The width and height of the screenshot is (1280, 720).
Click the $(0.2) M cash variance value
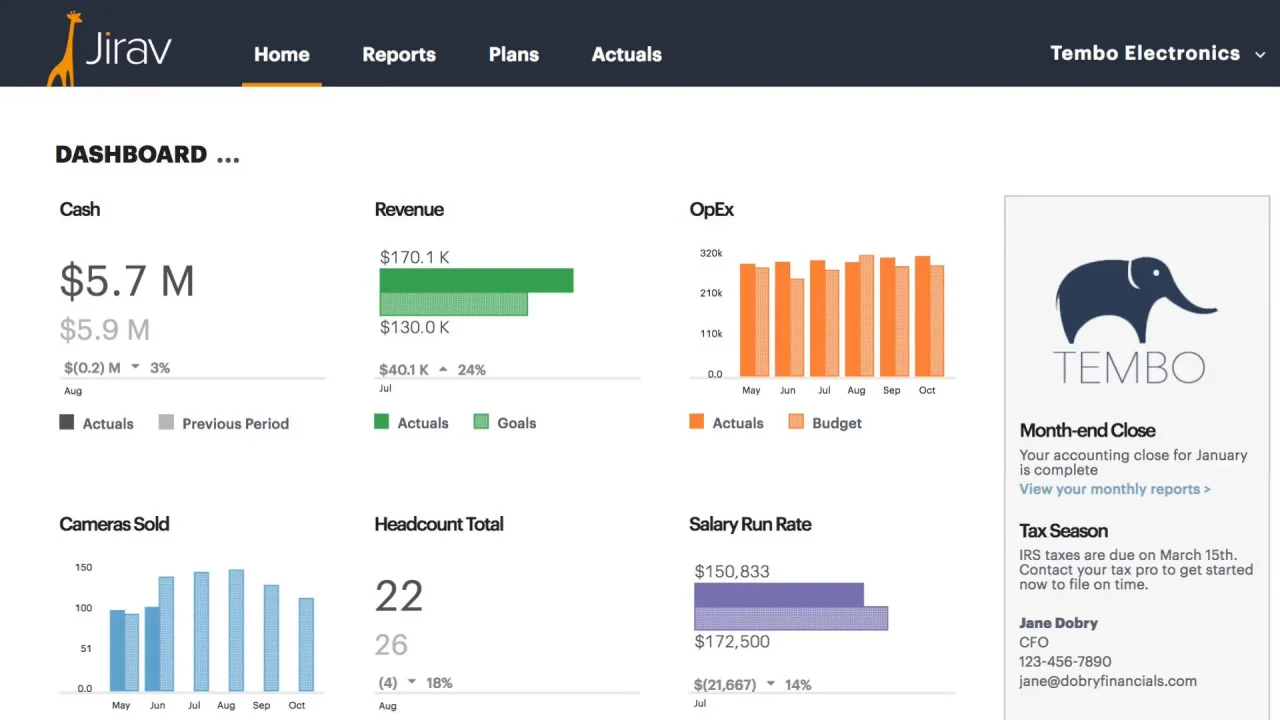point(92,368)
